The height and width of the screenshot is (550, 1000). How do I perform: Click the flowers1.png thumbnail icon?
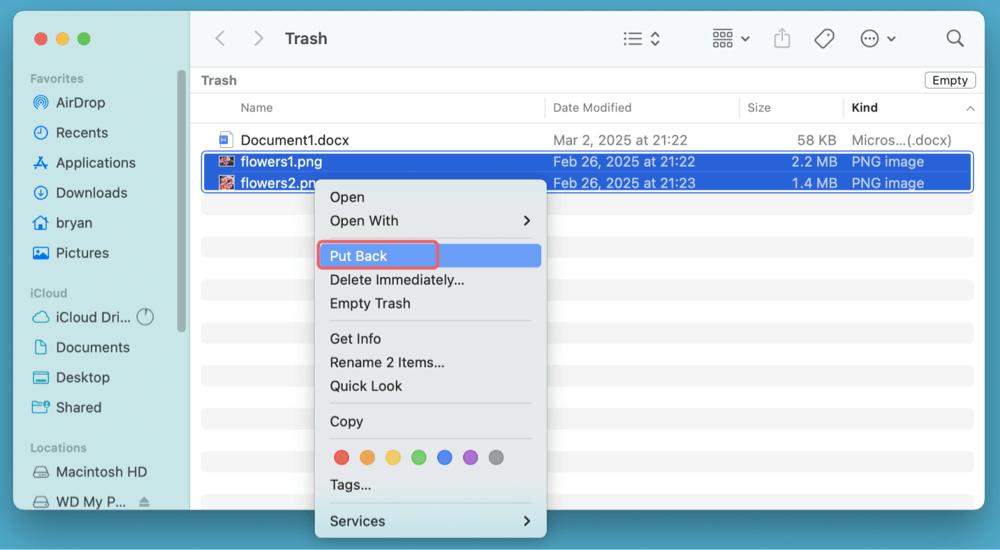pos(226,161)
